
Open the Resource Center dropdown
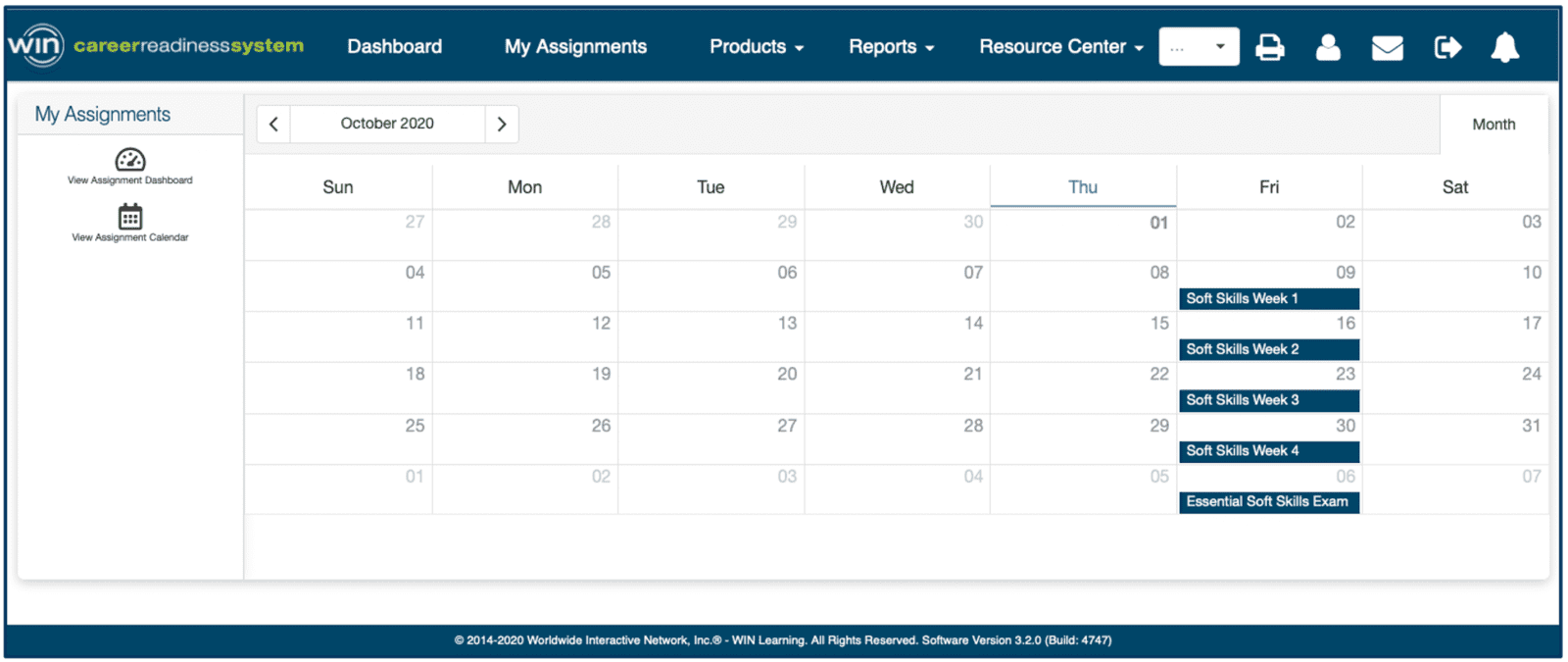tap(1060, 47)
